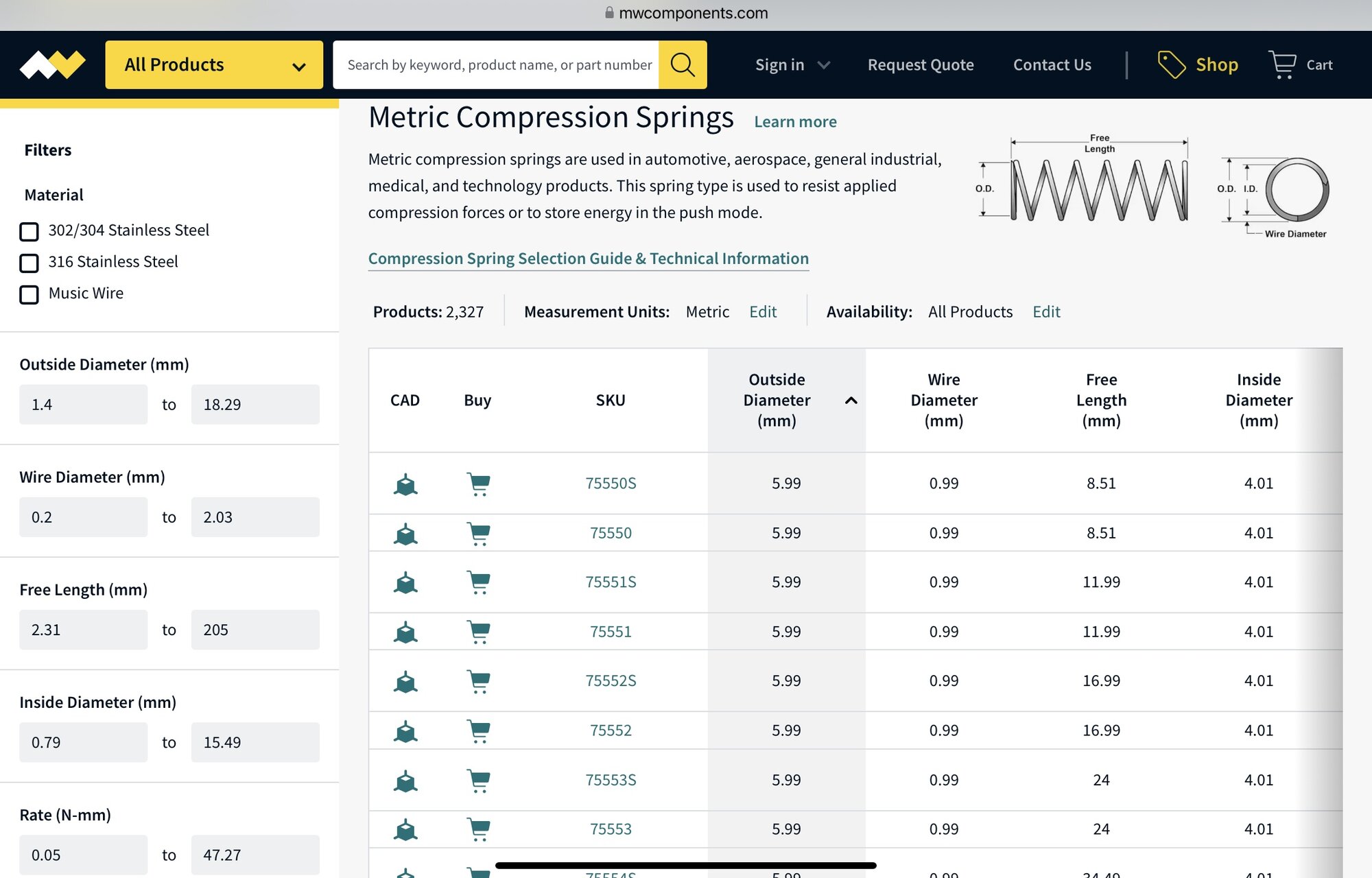Focus the Outside Diameter minimum field
This screenshot has width=1372, height=878.
click(x=83, y=405)
